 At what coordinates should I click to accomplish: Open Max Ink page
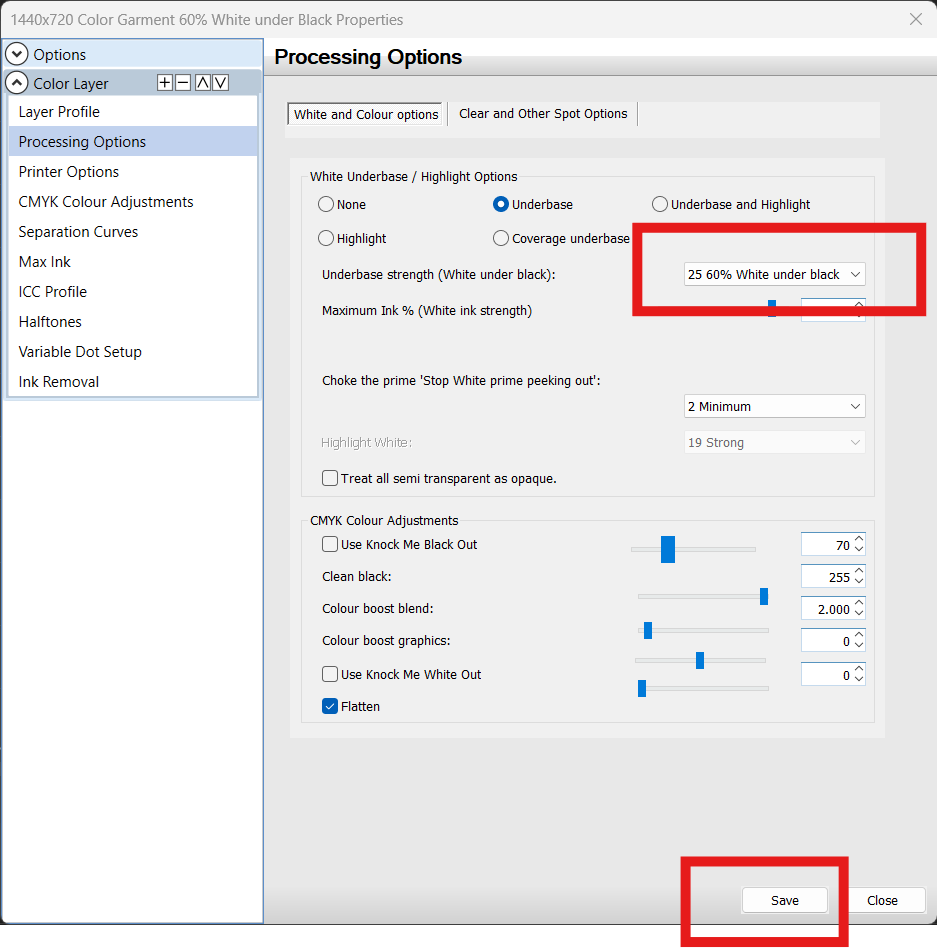click(x=133, y=262)
